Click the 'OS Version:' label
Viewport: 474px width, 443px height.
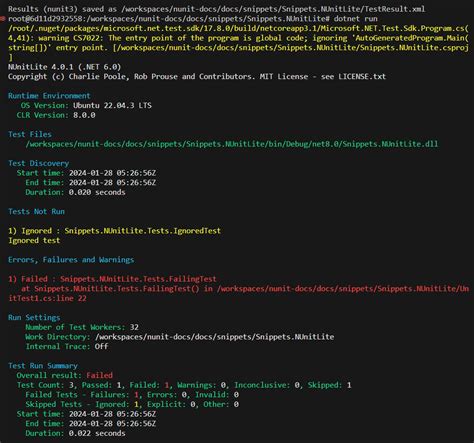[x=45, y=106]
